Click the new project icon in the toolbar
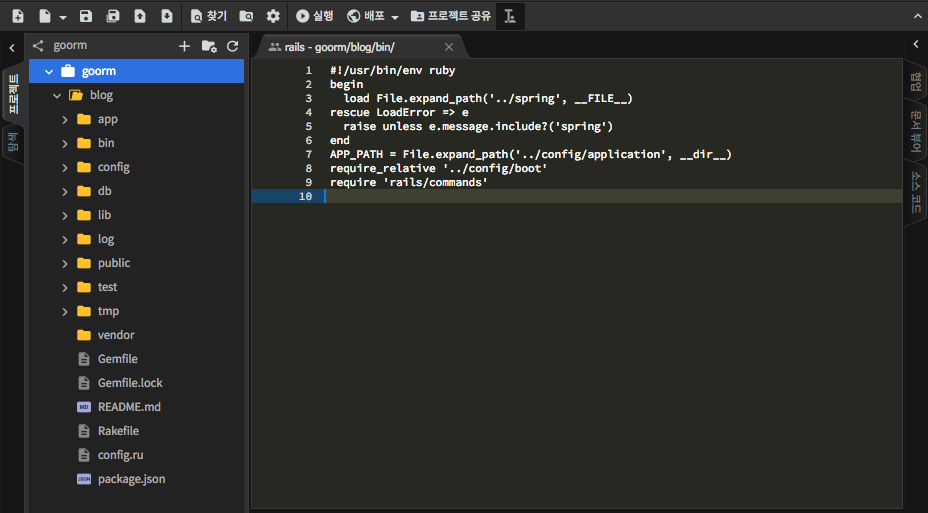This screenshot has height=513, width=928. tap(17, 16)
